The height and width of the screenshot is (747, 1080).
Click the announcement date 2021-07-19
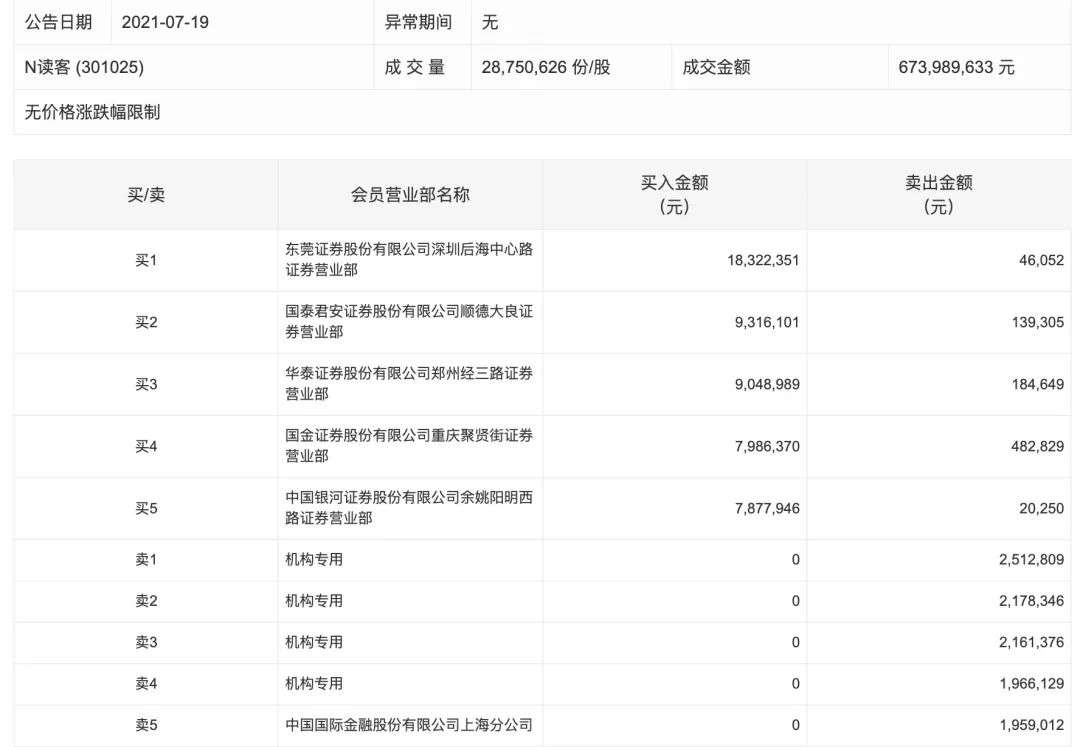(165, 22)
